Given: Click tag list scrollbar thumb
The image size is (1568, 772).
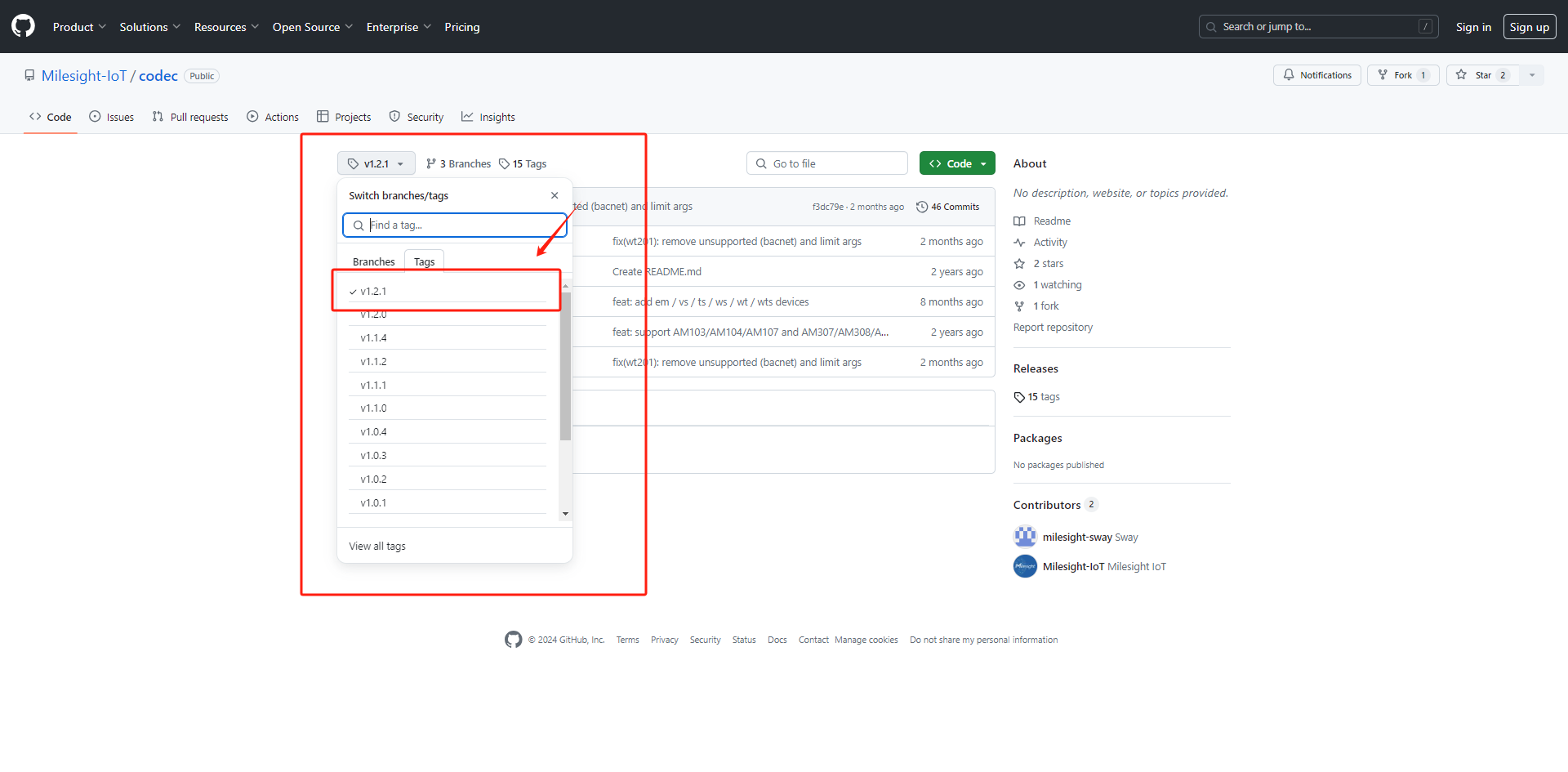Looking at the screenshot, I should coord(565,366).
